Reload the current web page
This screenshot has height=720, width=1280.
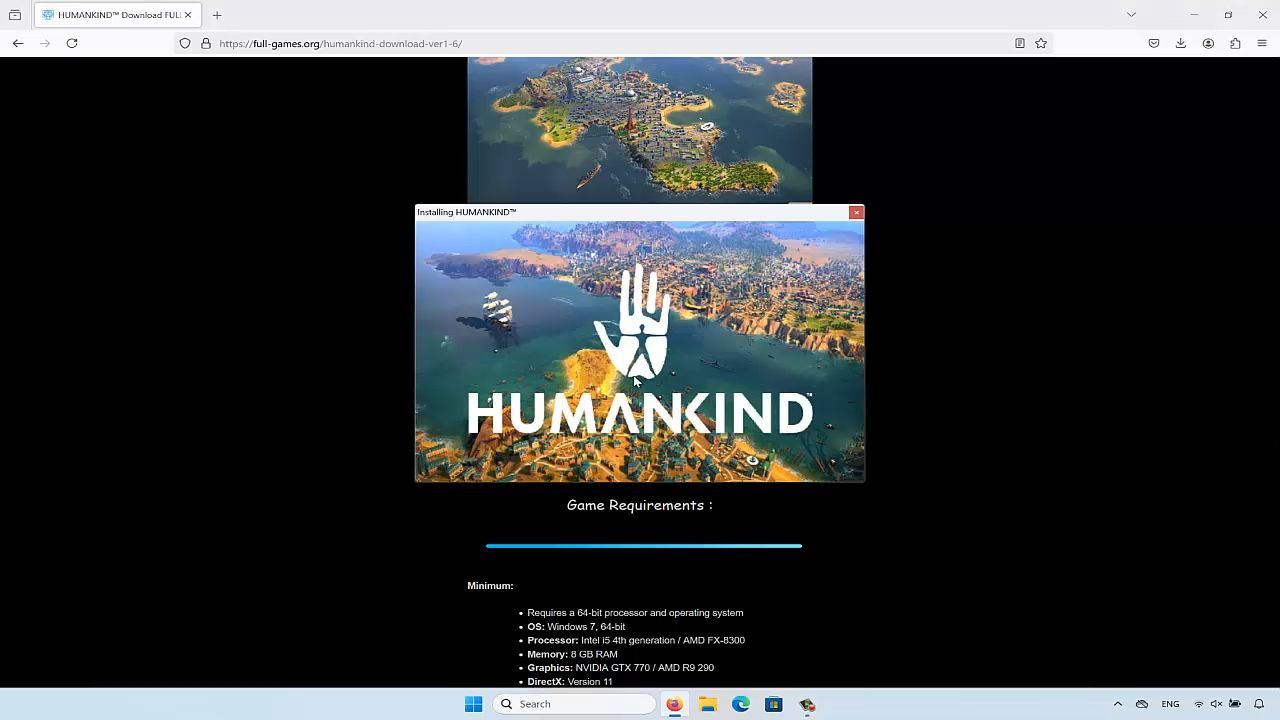click(72, 43)
